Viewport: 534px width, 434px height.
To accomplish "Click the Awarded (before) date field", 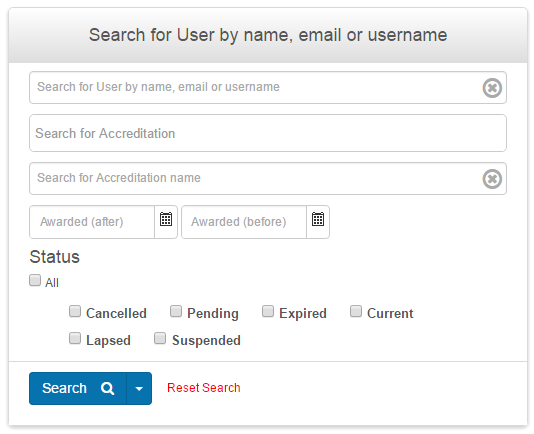I will (244, 222).
